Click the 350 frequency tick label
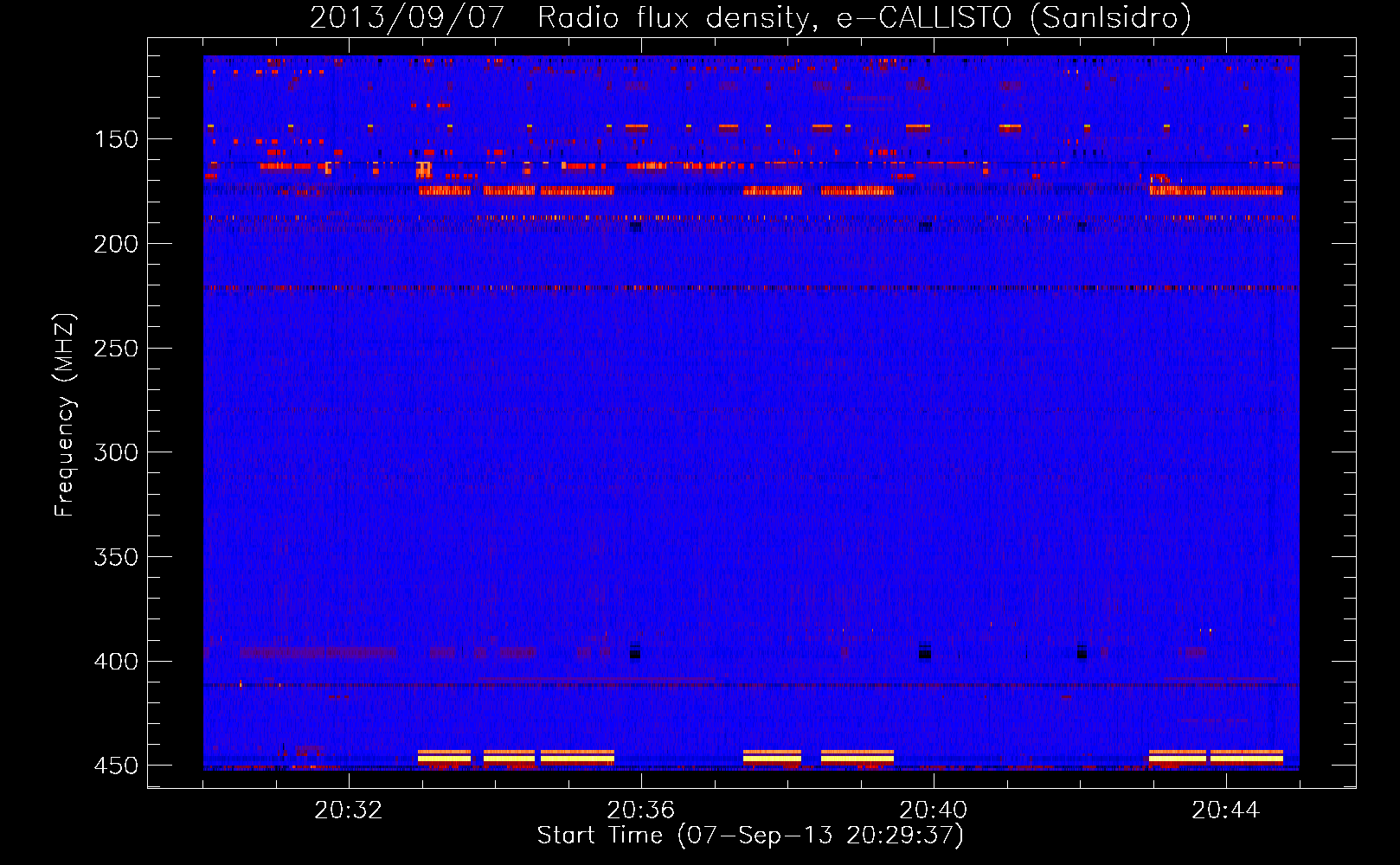The width and height of the screenshot is (1400, 865). pyautogui.click(x=116, y=557)
